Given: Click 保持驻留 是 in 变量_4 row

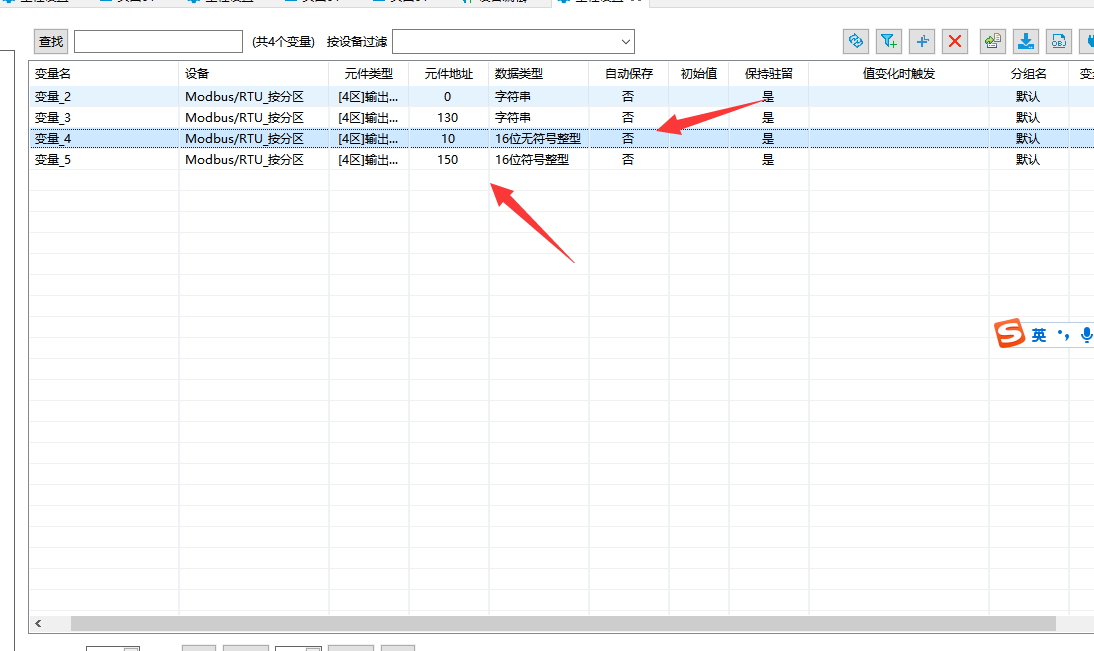Looking at the screenshot, I should coord(769,139).
